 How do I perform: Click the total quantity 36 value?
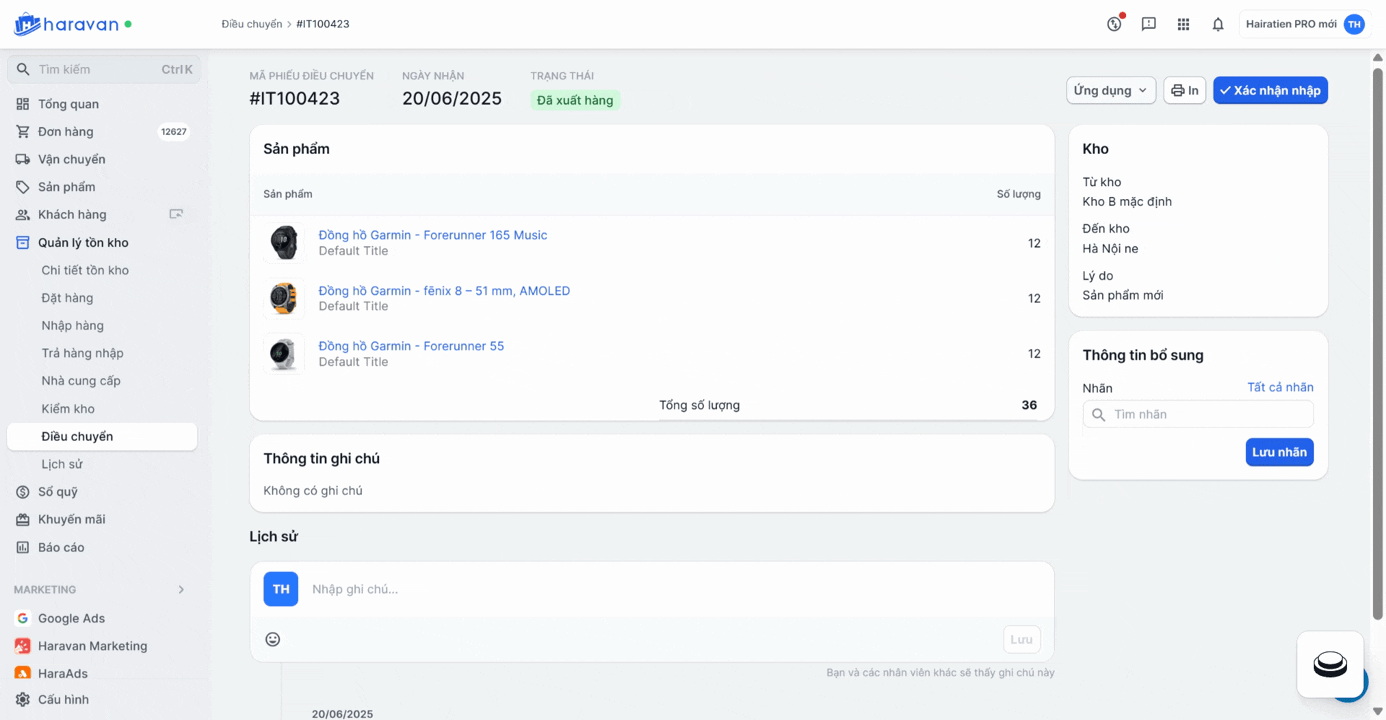1029,405
